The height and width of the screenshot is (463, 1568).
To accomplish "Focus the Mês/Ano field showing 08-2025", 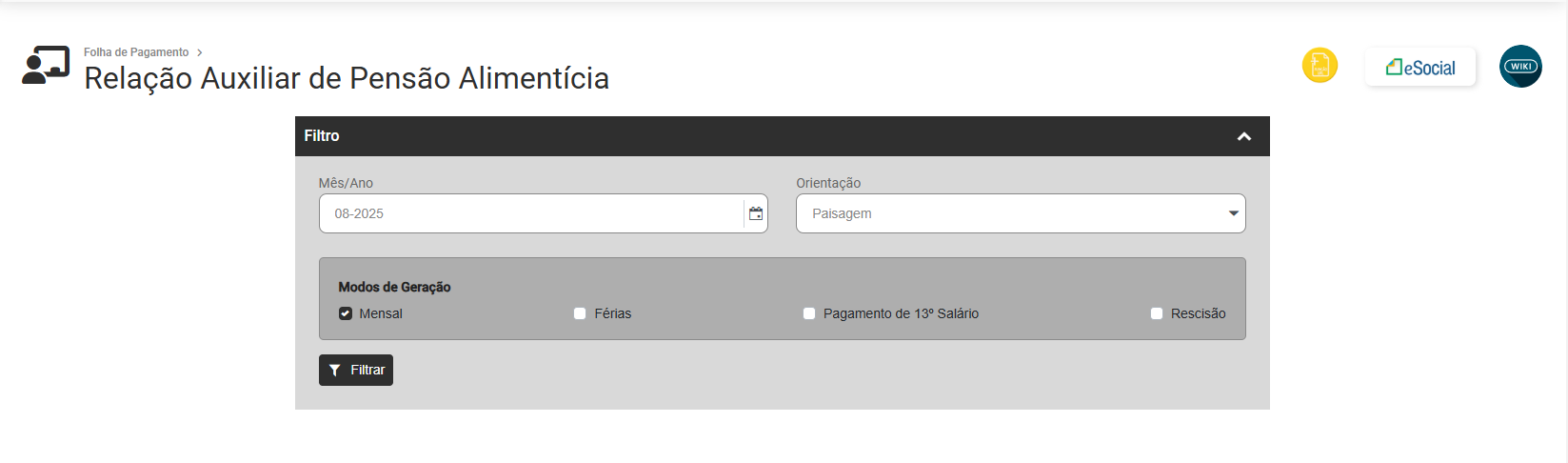I will click(x=529, y=213).
